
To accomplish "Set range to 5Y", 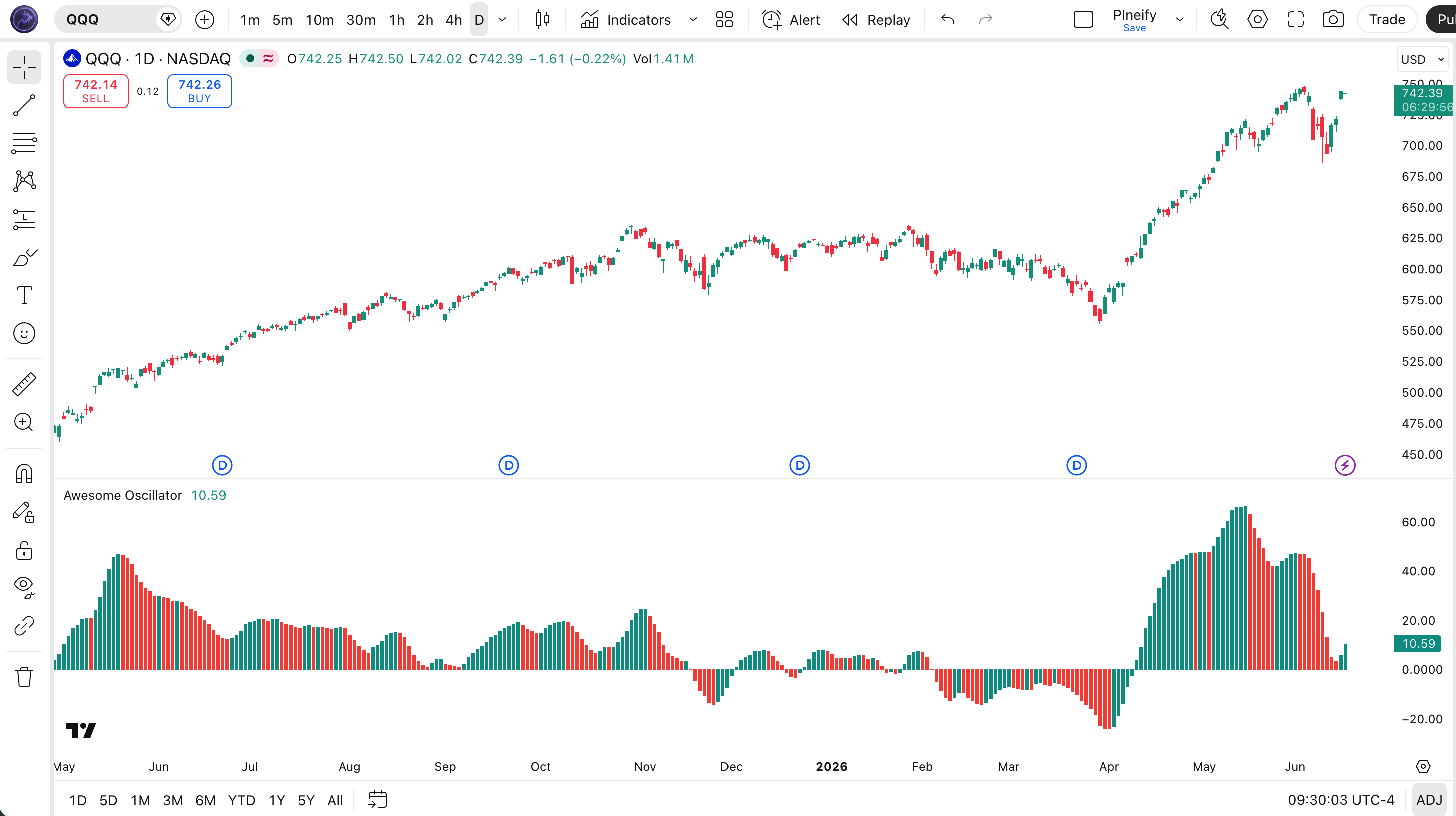I will pyautogui.click(x=306, y=801).
